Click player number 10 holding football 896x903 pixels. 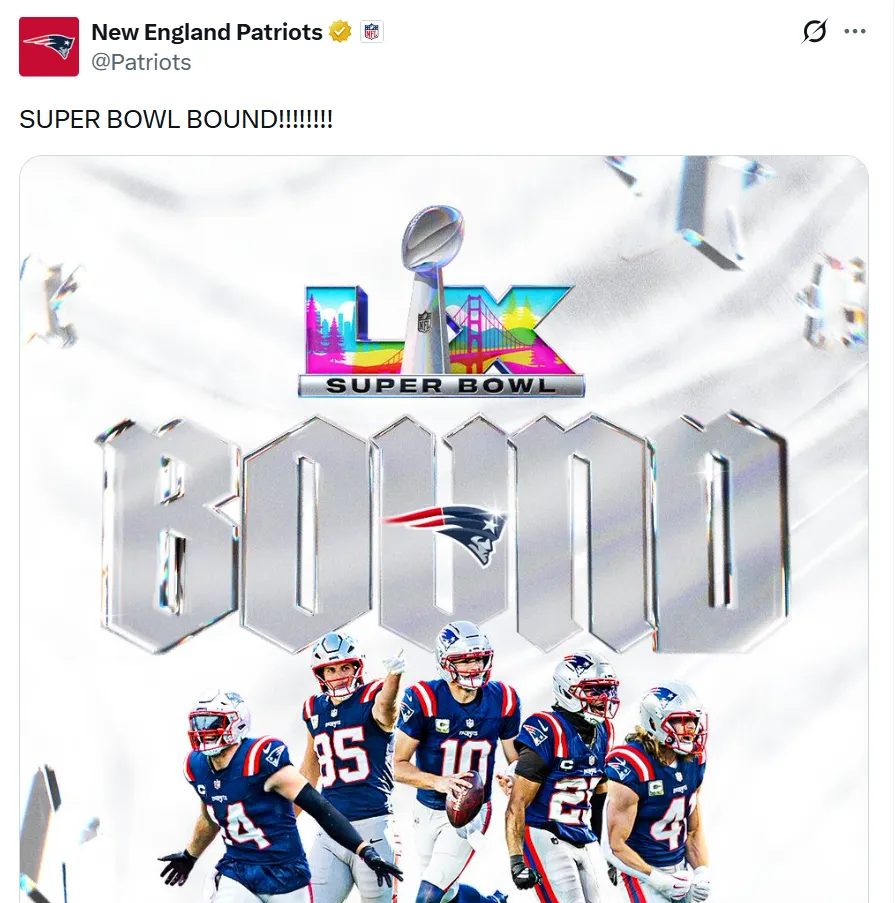(458, 760)
